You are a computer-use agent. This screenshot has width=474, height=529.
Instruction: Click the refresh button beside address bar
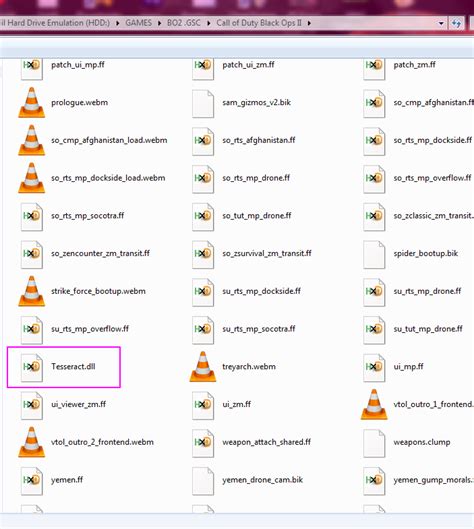pos(456,24)
